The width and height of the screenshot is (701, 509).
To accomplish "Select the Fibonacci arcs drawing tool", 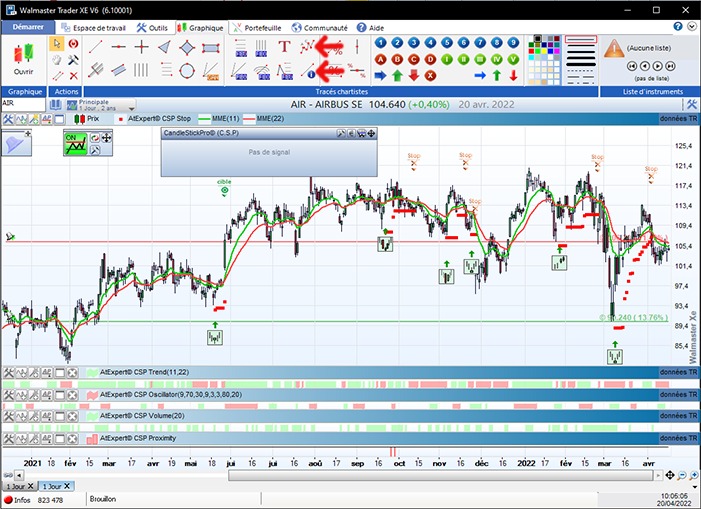I will click(262, 72).
